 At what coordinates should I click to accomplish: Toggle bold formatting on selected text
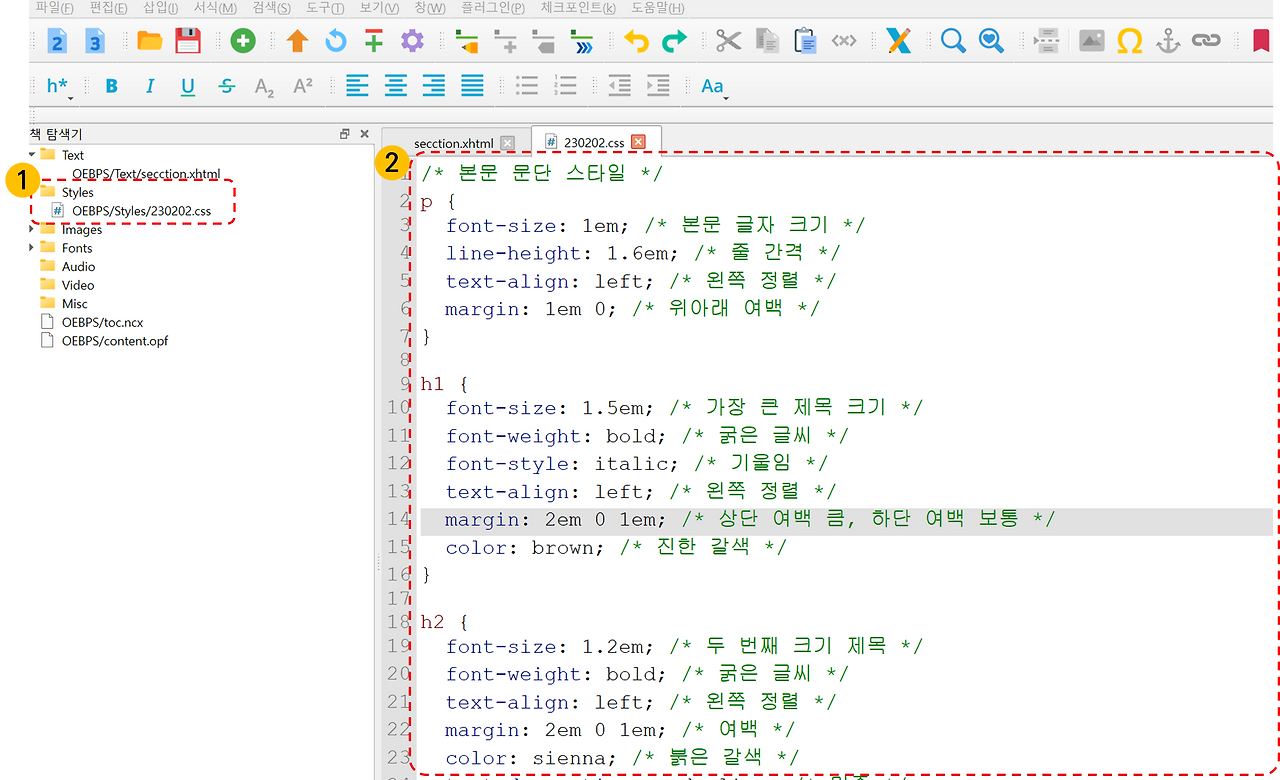[111, 86]
